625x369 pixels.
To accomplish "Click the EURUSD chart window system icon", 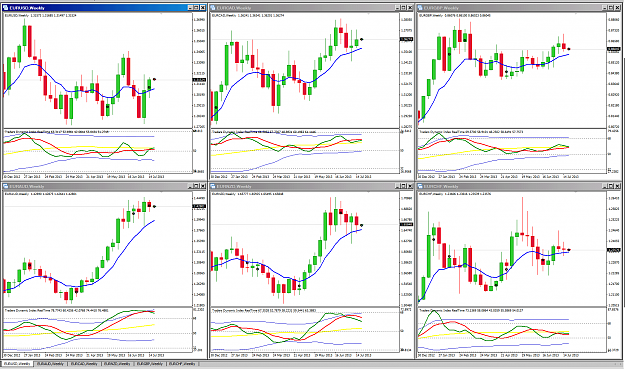I will click(6, 8).
